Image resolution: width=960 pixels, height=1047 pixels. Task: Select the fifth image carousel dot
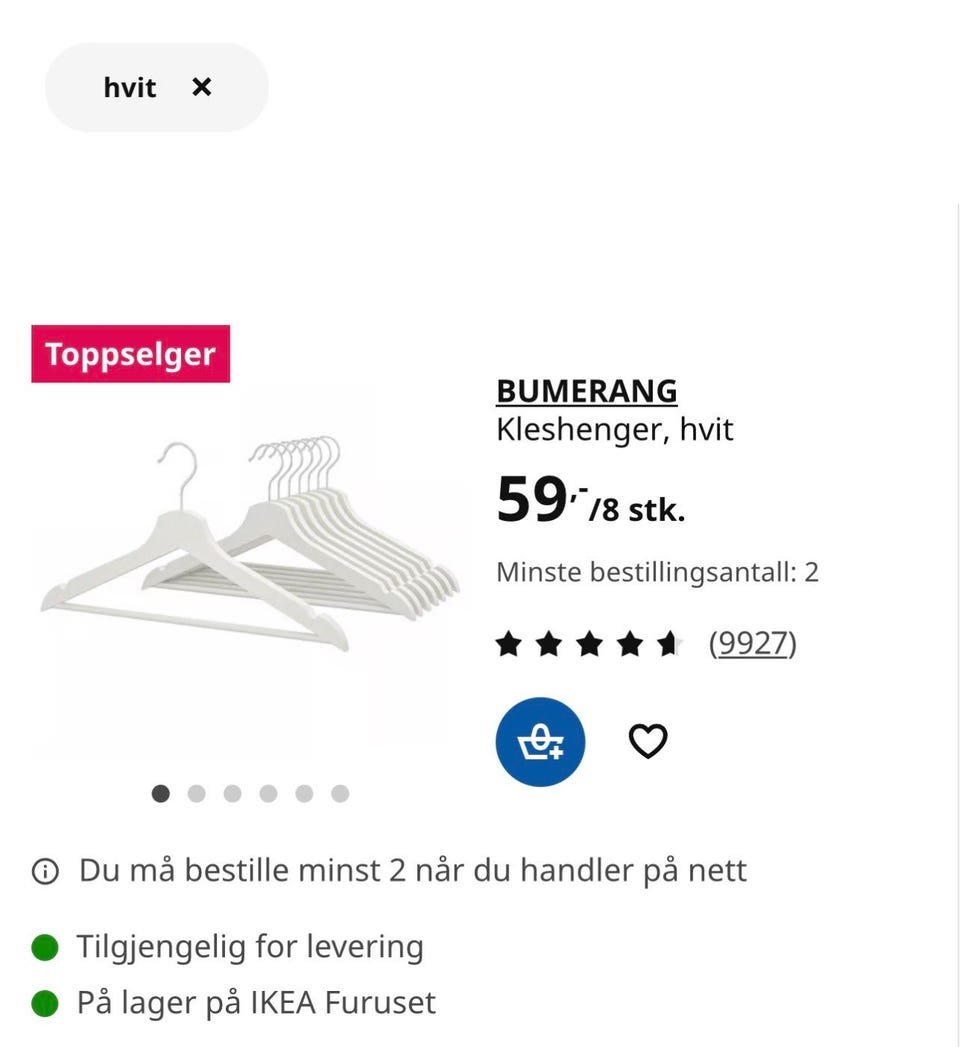click(304, 793)
